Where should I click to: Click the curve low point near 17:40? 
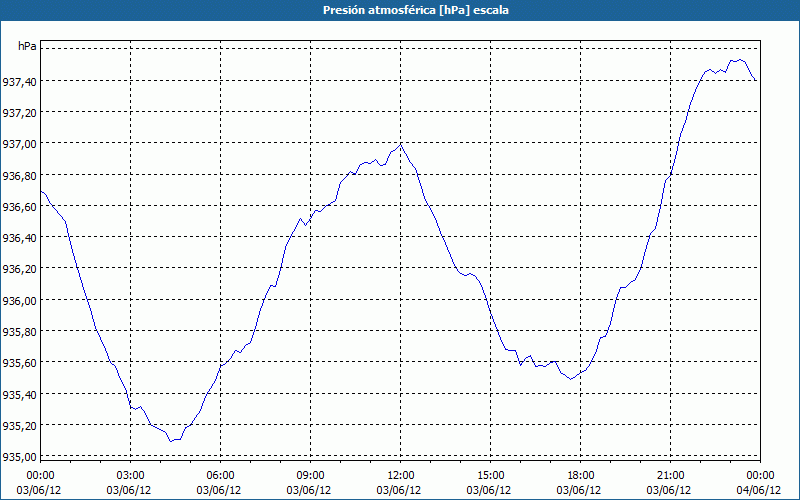click(571, 379)
